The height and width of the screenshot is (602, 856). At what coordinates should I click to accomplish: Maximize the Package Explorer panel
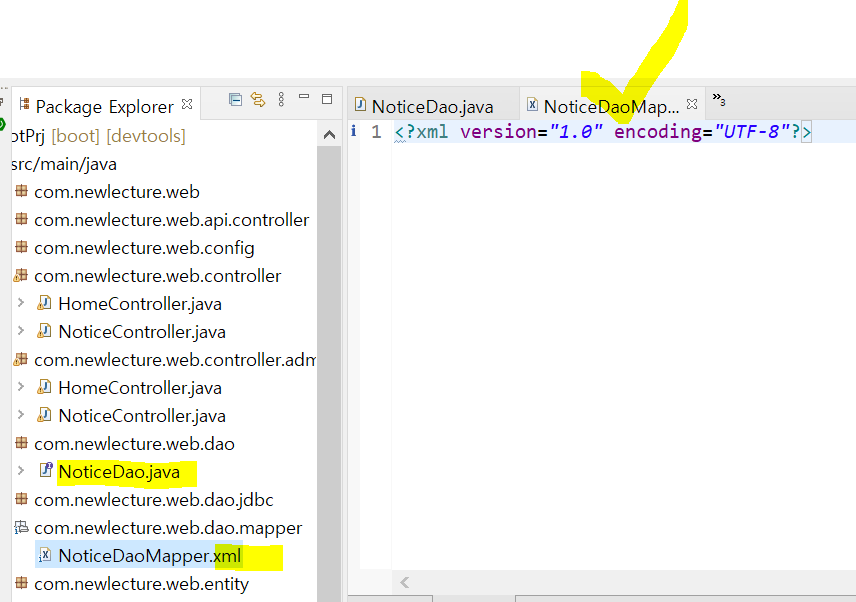(327, 99)
